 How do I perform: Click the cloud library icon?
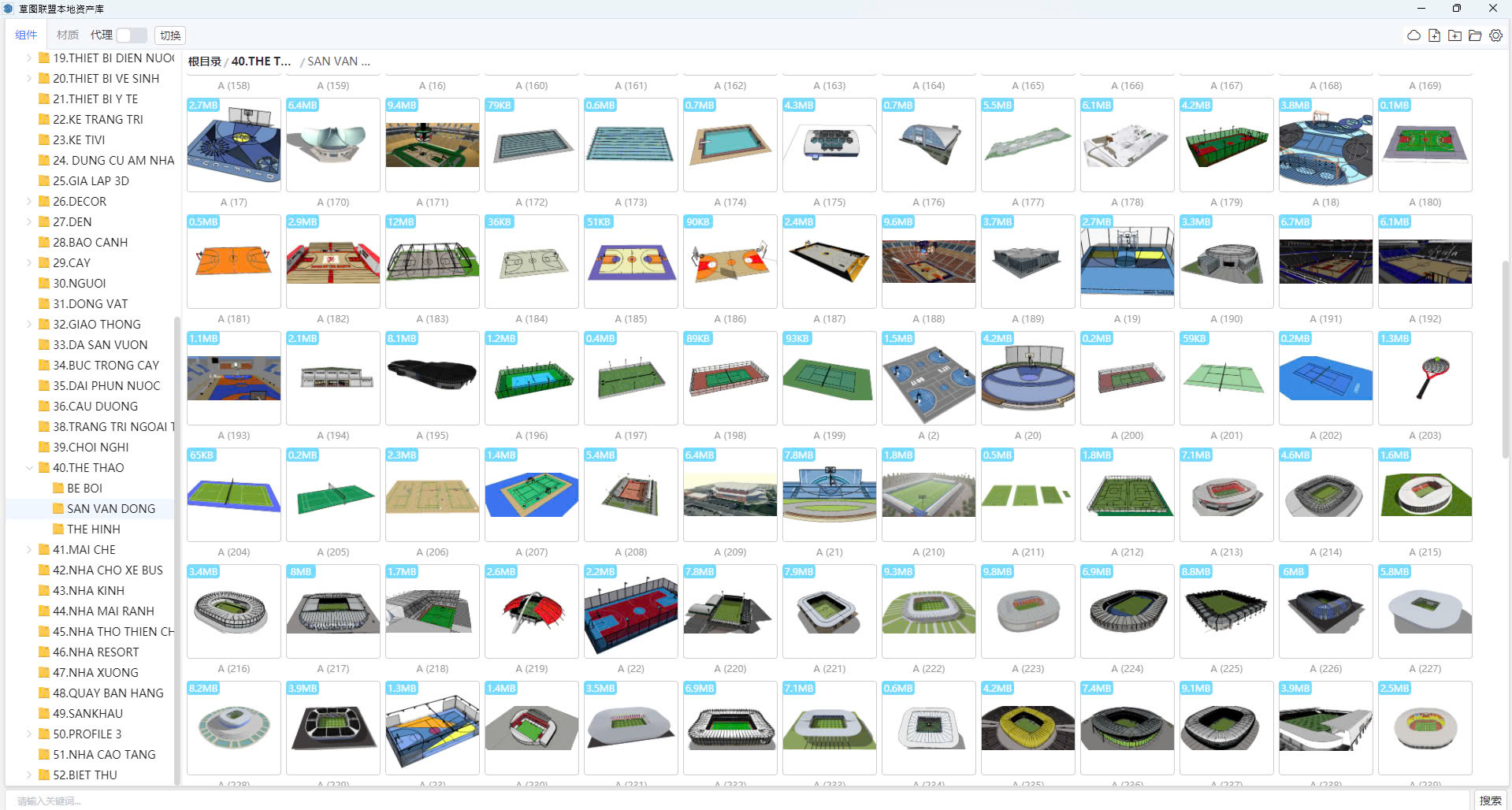click(1414, 35)
